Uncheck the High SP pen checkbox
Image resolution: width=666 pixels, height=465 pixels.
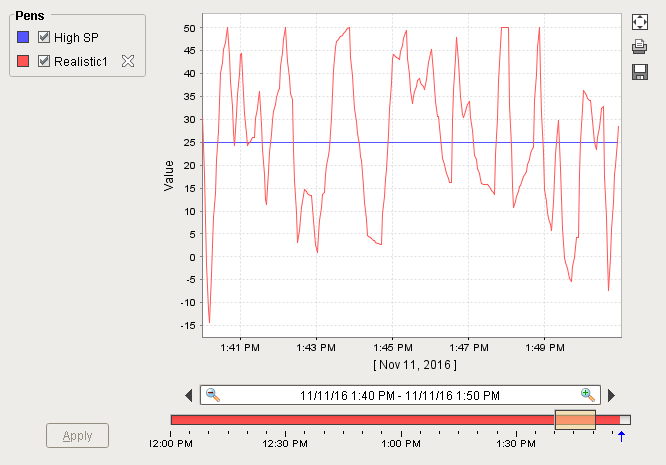click(x=44, y=37)
